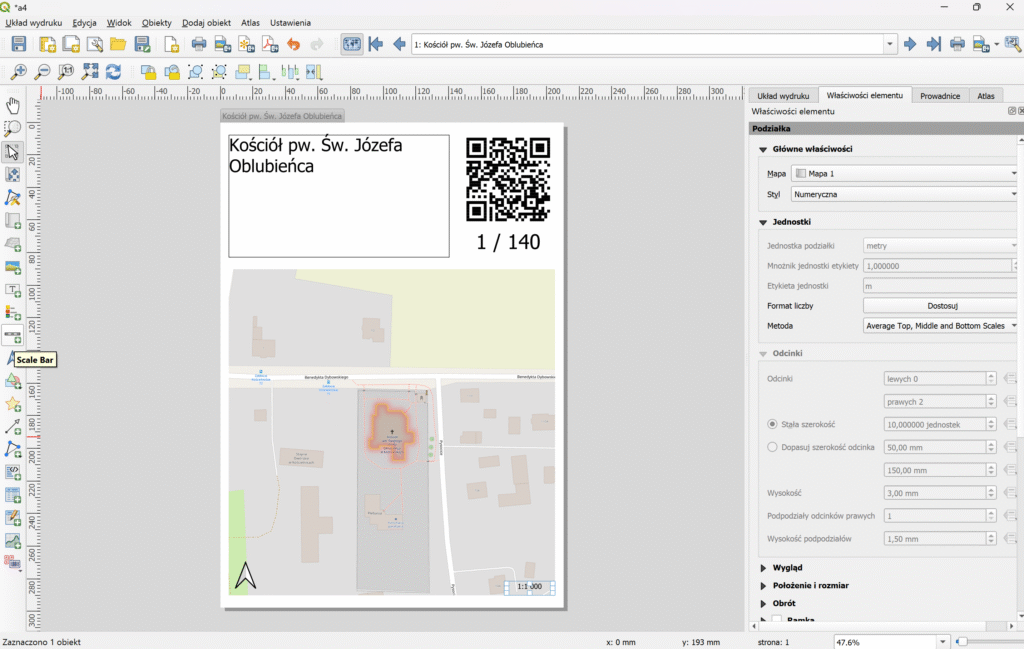Click the Export as PDF icon

(269, 44)
